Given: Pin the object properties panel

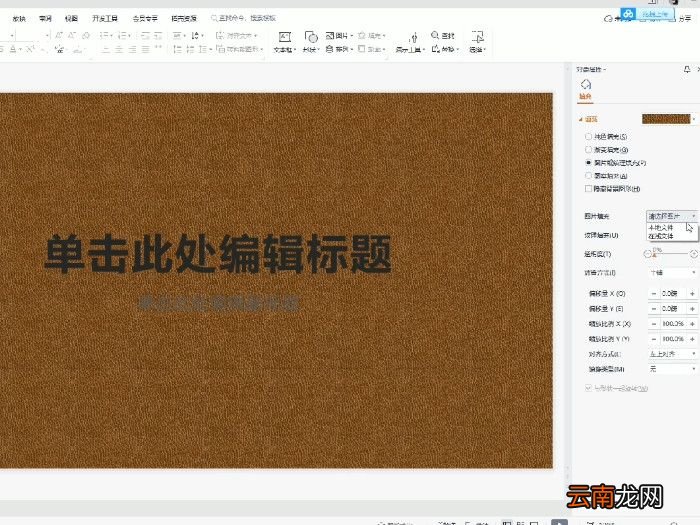Looking at the screenshot, I should (x=687, y=69).
